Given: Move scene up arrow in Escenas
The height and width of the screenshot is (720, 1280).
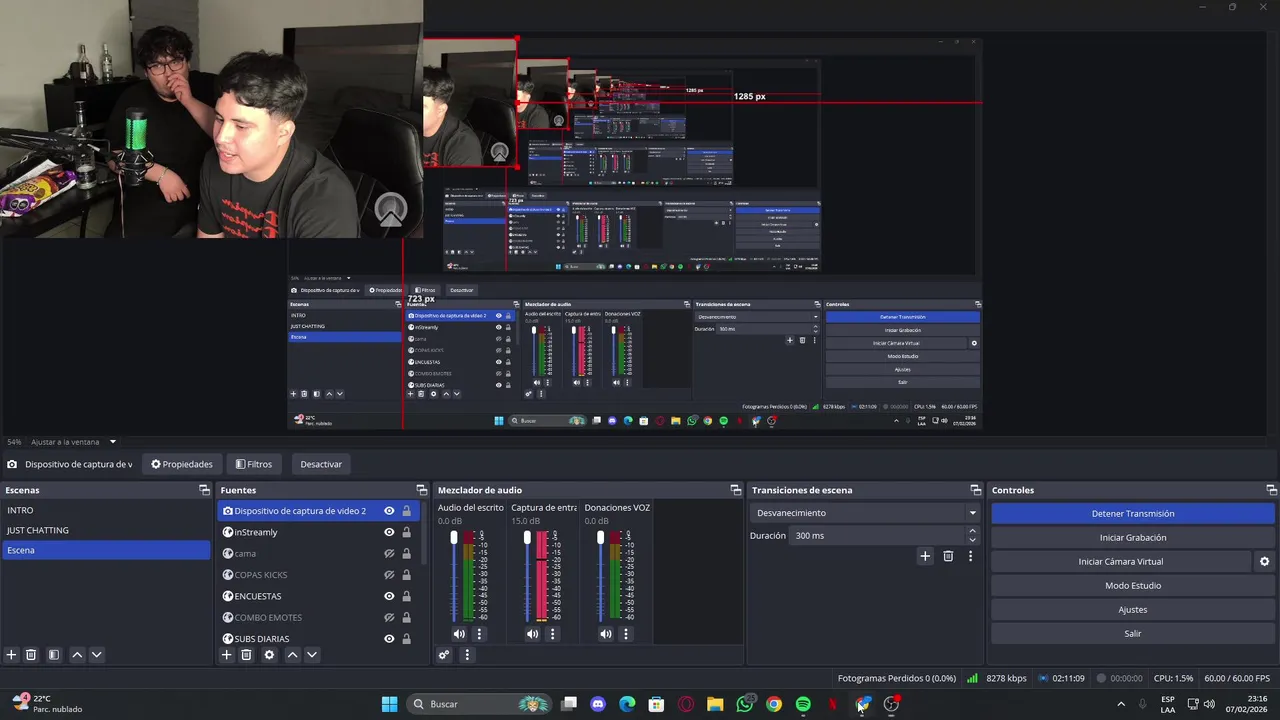Looking at the screenshot, I should click(x=77, y=655).
